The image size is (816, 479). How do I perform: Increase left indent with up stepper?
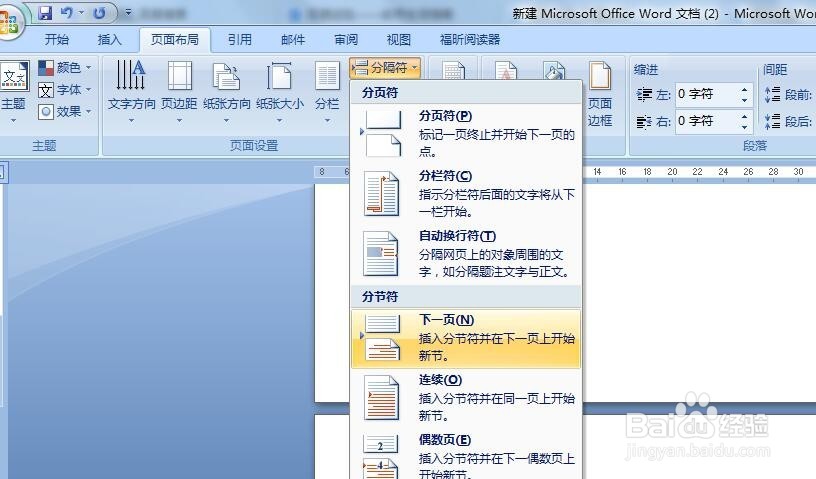(745, 89)
